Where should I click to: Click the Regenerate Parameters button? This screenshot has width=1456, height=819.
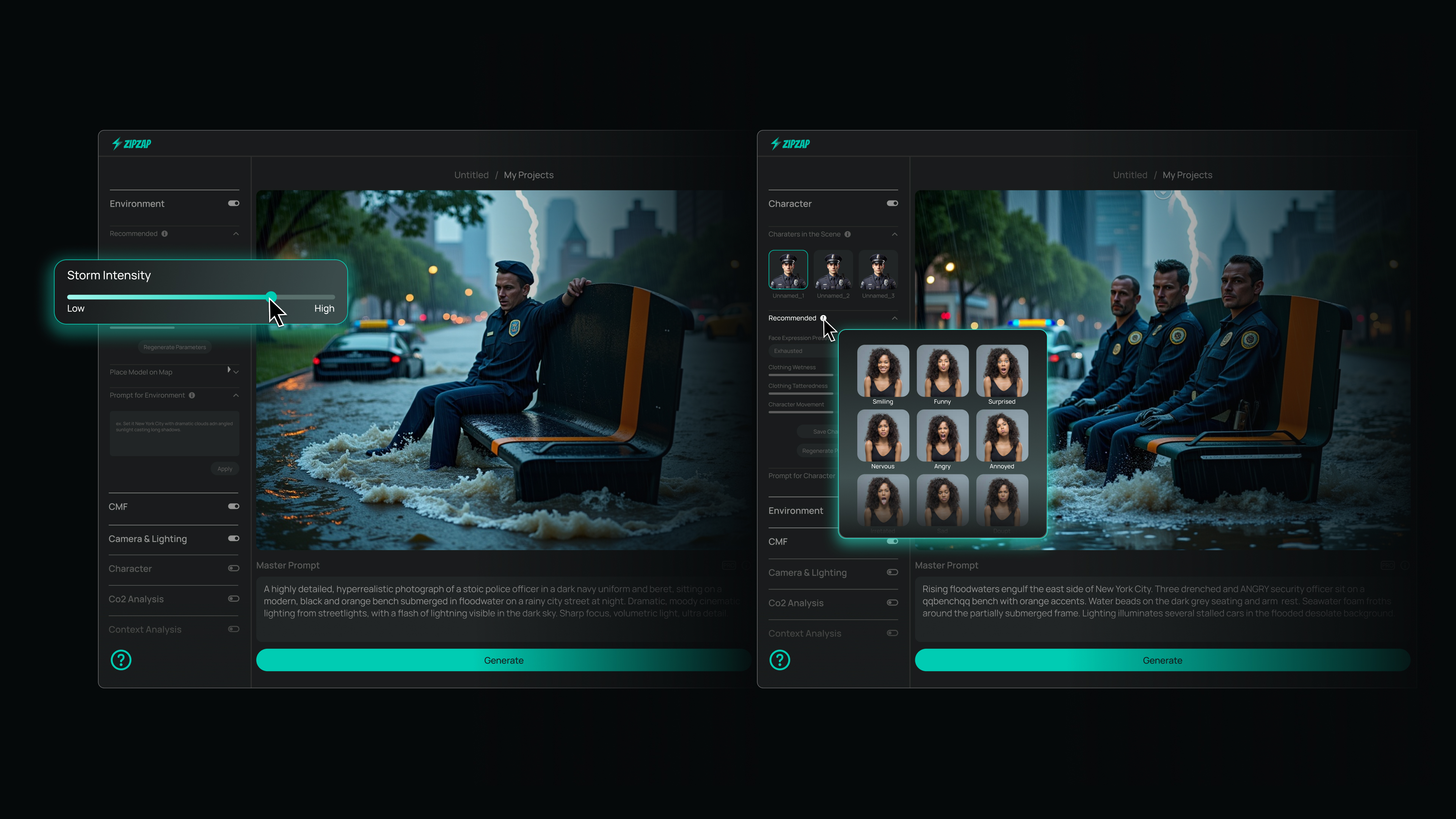(x=175, y=347)
